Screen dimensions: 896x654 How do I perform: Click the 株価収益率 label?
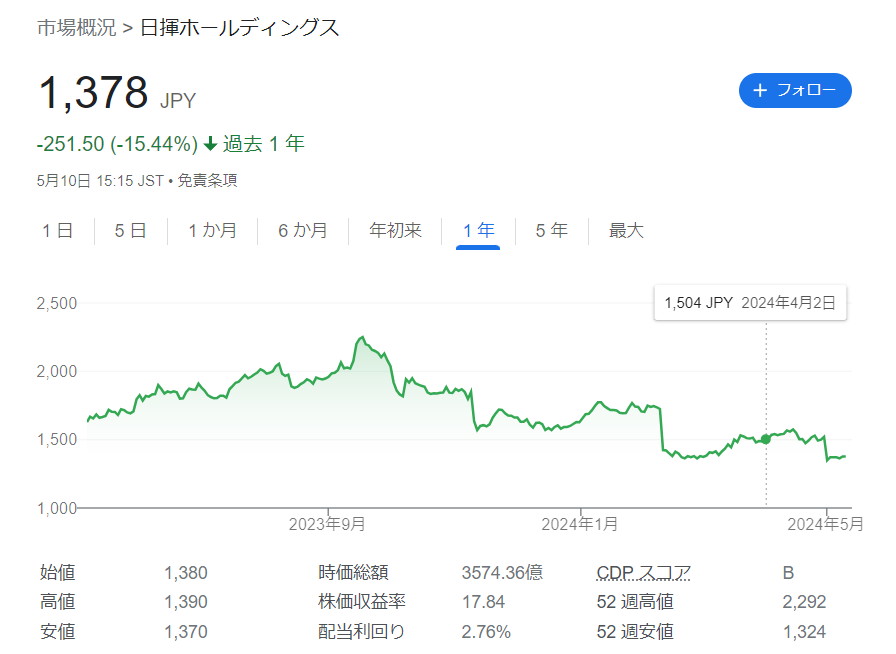(362, 602)
